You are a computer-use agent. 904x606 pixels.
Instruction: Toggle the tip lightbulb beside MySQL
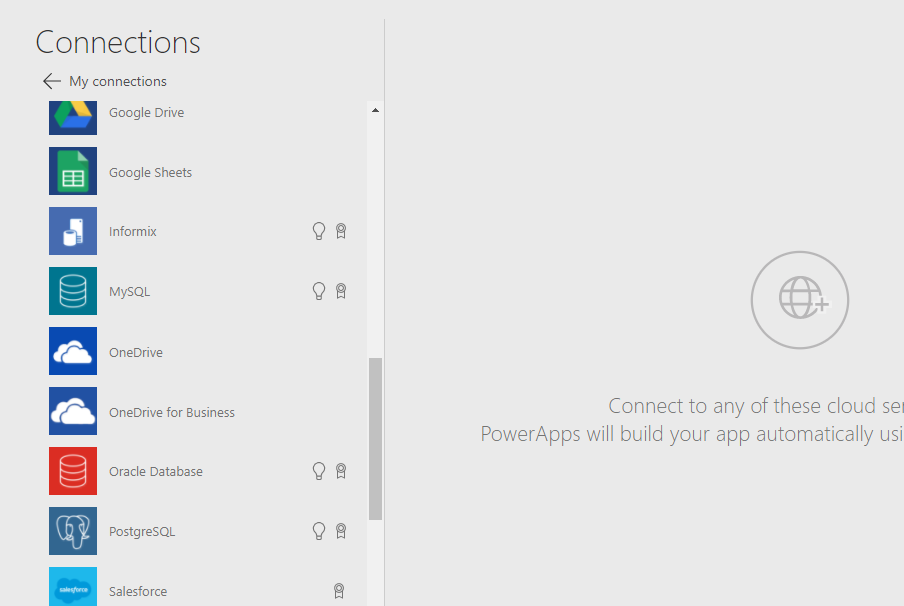[x=318, y=291]
